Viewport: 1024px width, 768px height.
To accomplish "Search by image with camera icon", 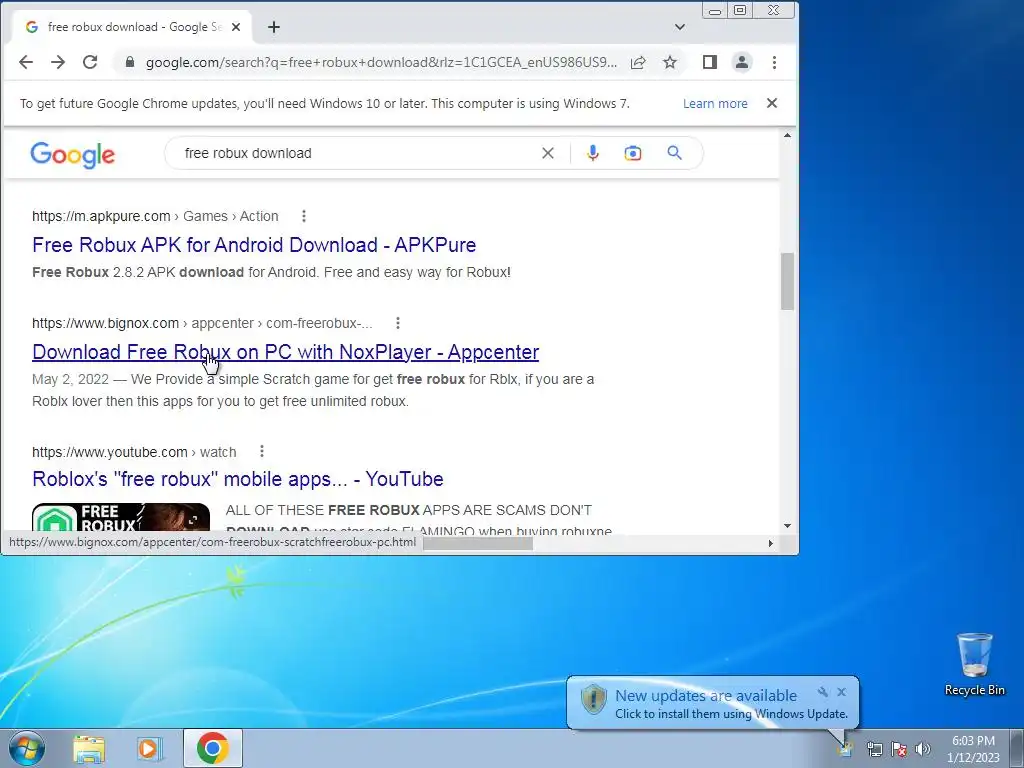I will (632, 153).
